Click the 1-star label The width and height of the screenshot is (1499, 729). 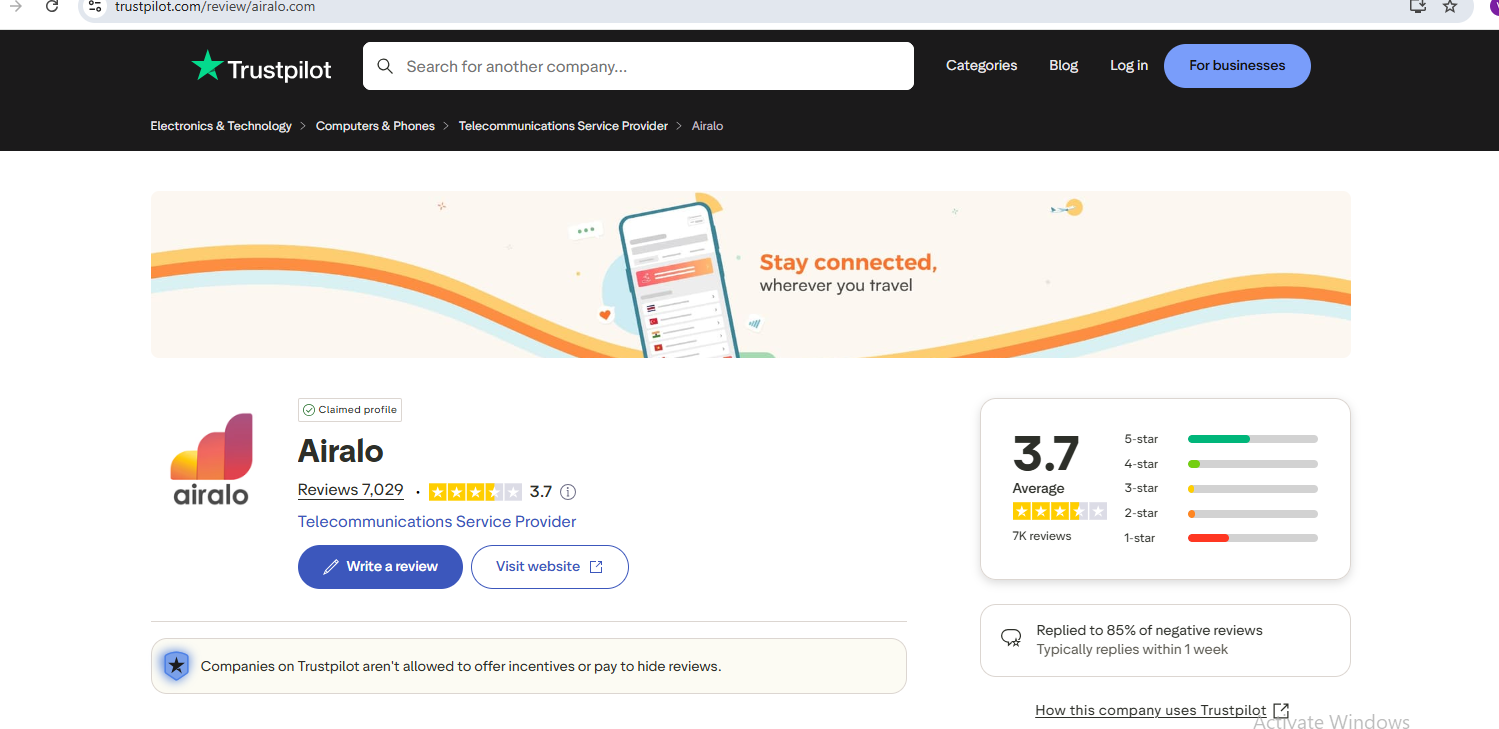[1139, 538]
